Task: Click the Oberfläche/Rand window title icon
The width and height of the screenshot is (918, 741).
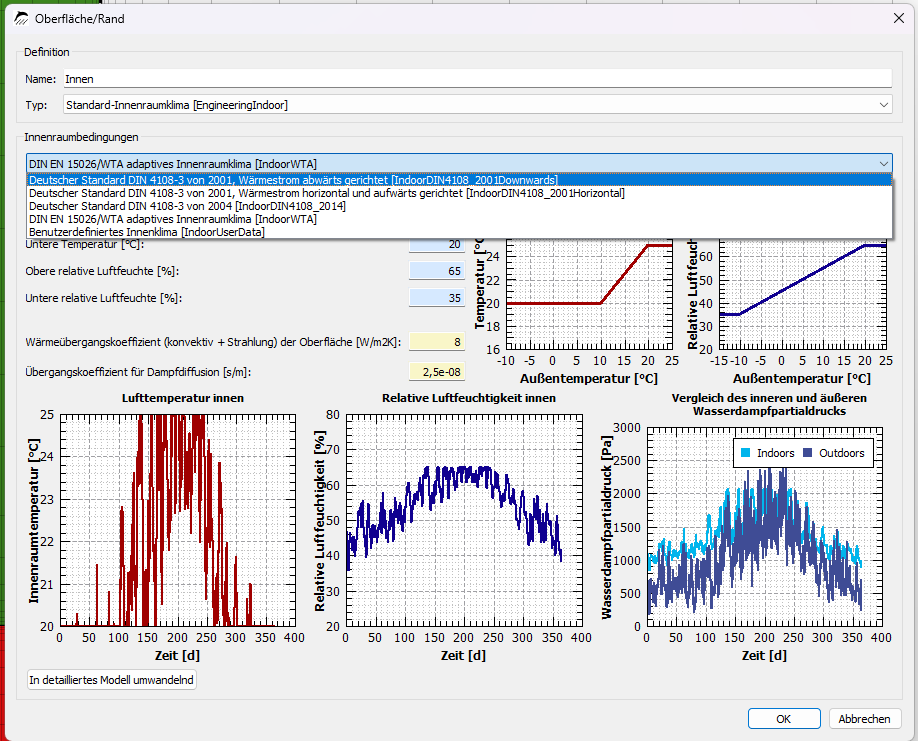Action: coord(21,19)
